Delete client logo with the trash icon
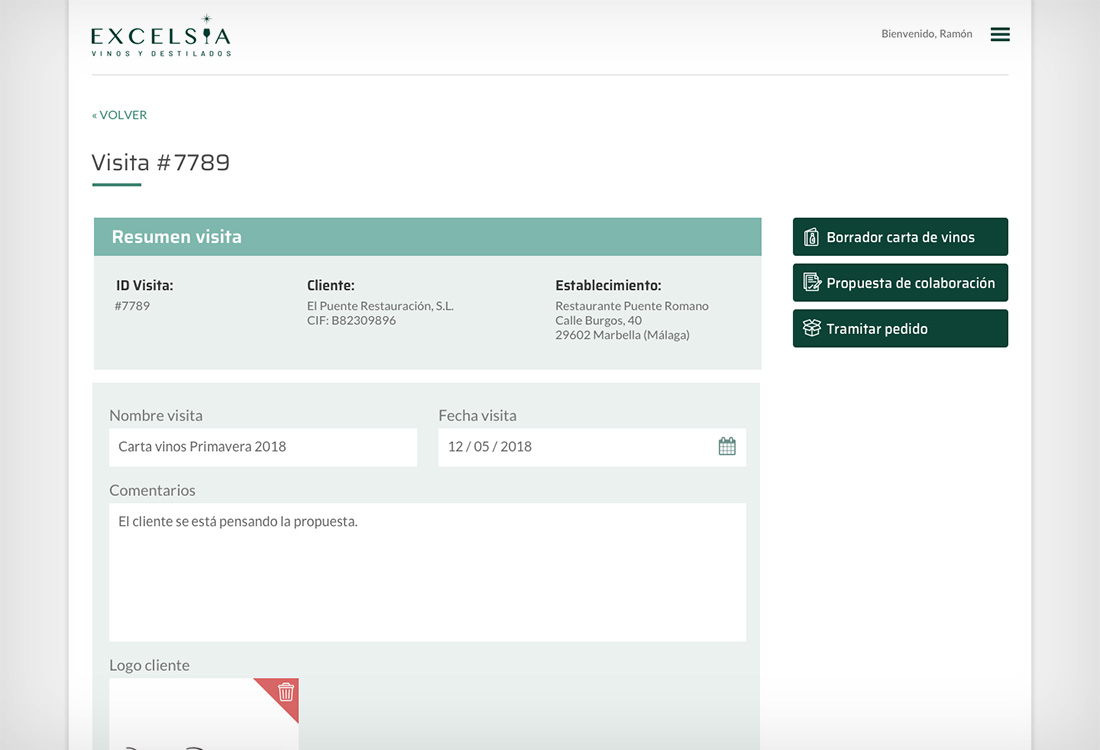The width and height of the screenshot is (1100, 750). click(285, 692)
